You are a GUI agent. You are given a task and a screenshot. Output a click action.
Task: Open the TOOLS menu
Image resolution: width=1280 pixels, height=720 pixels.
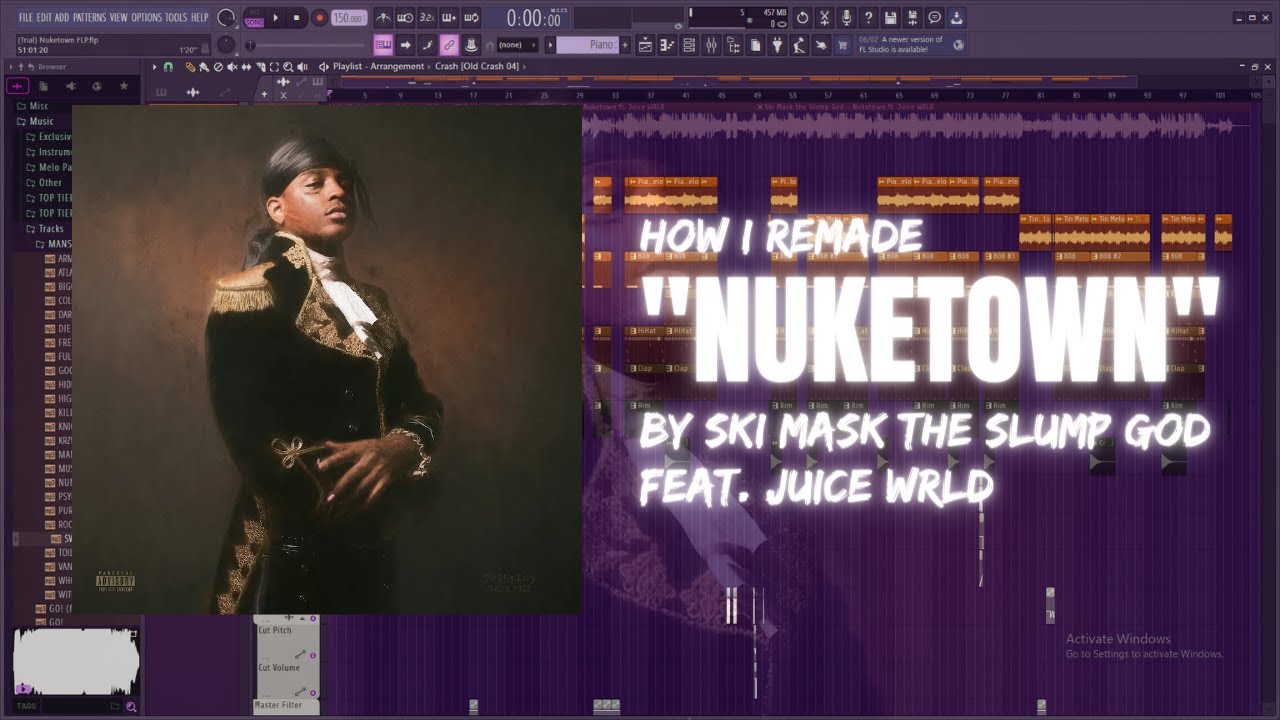pyautogui.click(x=176, y=18)
